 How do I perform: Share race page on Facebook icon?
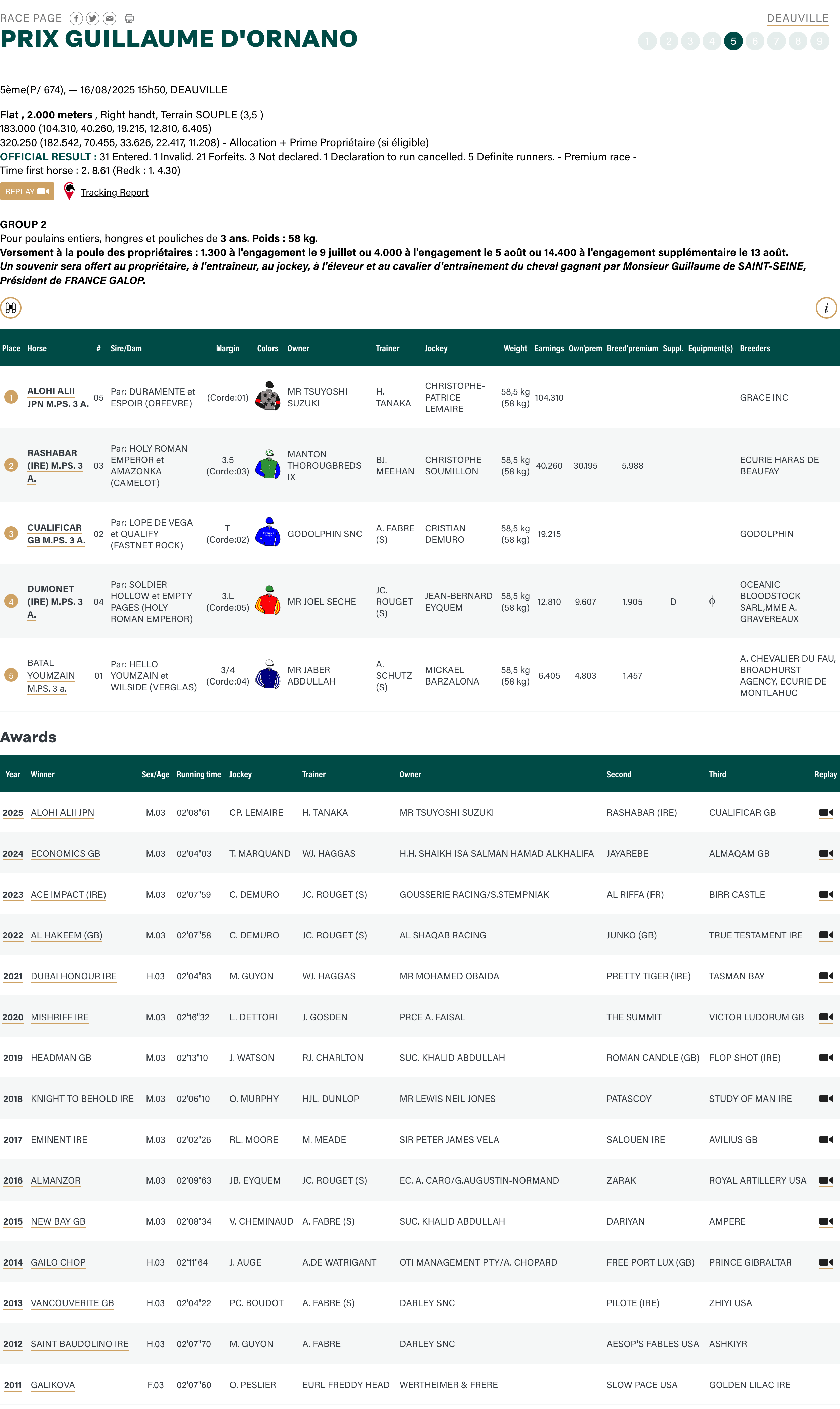tap(76, 19)
